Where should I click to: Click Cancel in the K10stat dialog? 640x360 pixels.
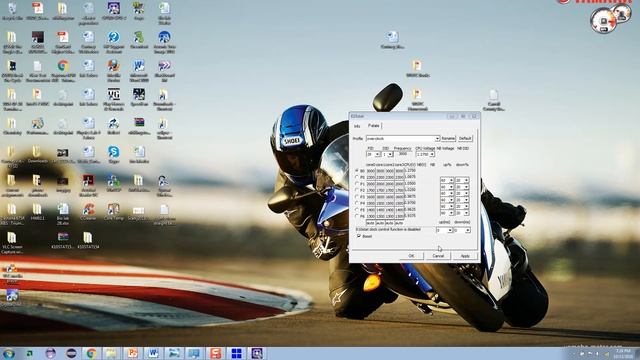tap(438, 256)
